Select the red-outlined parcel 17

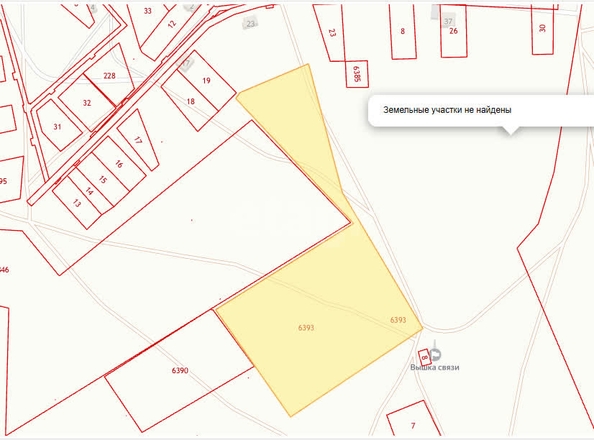[x=138, y=140]
